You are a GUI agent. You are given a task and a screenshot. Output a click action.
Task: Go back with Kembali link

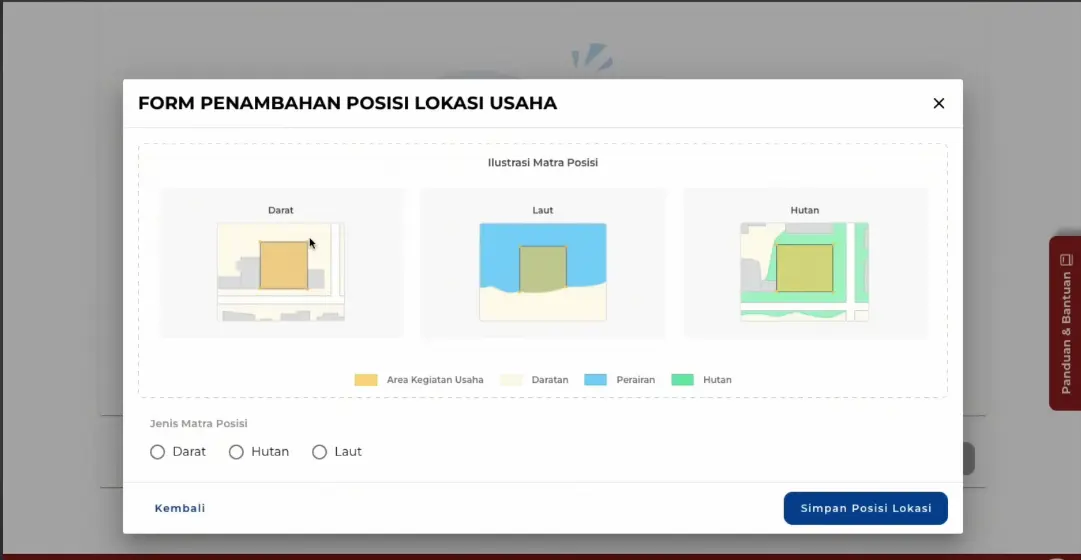180,508
